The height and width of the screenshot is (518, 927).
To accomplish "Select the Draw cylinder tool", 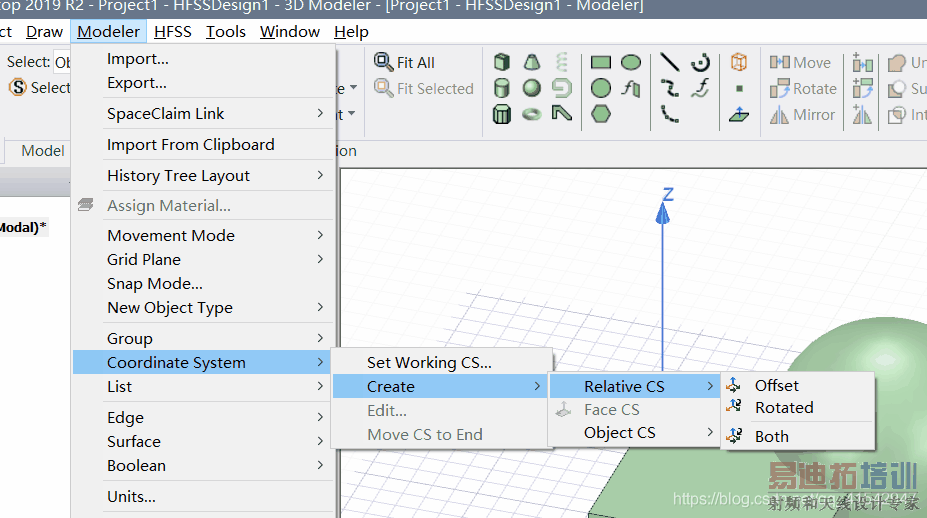I will (x=502, y=89).
